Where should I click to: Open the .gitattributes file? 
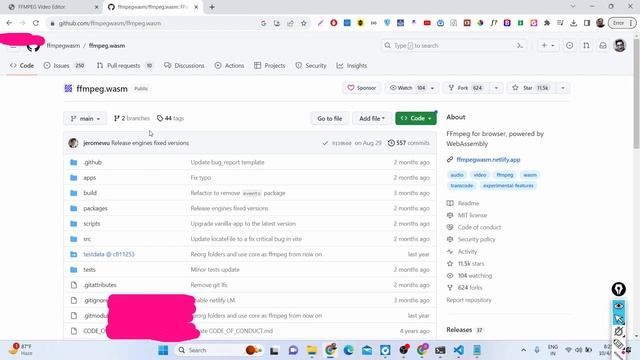[100, 285]
